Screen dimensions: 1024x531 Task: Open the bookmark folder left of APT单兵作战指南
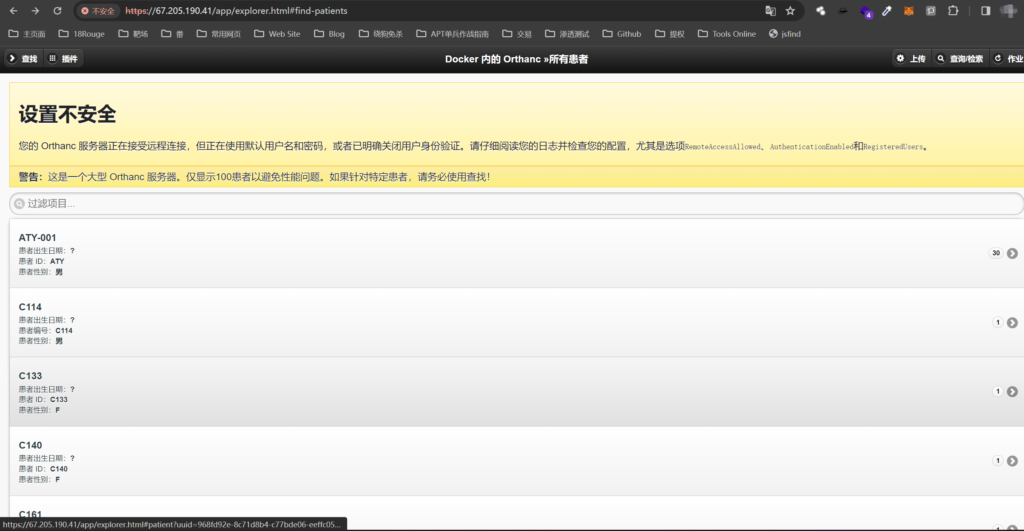click(x=381, y=34)
